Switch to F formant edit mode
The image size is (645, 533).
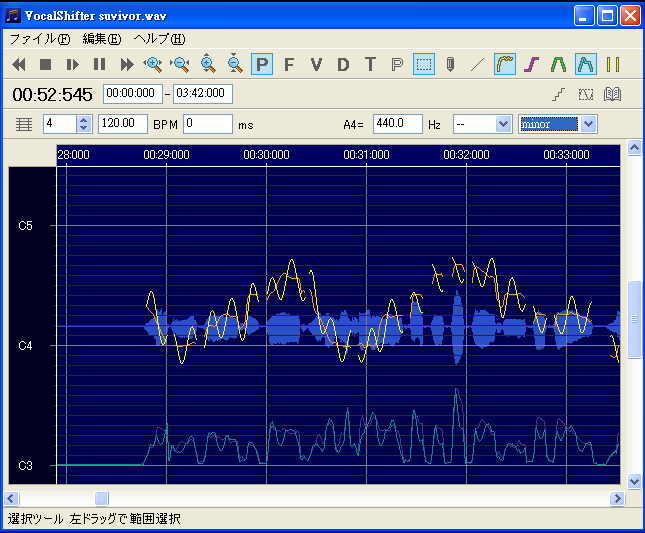(x=289, y=65)
